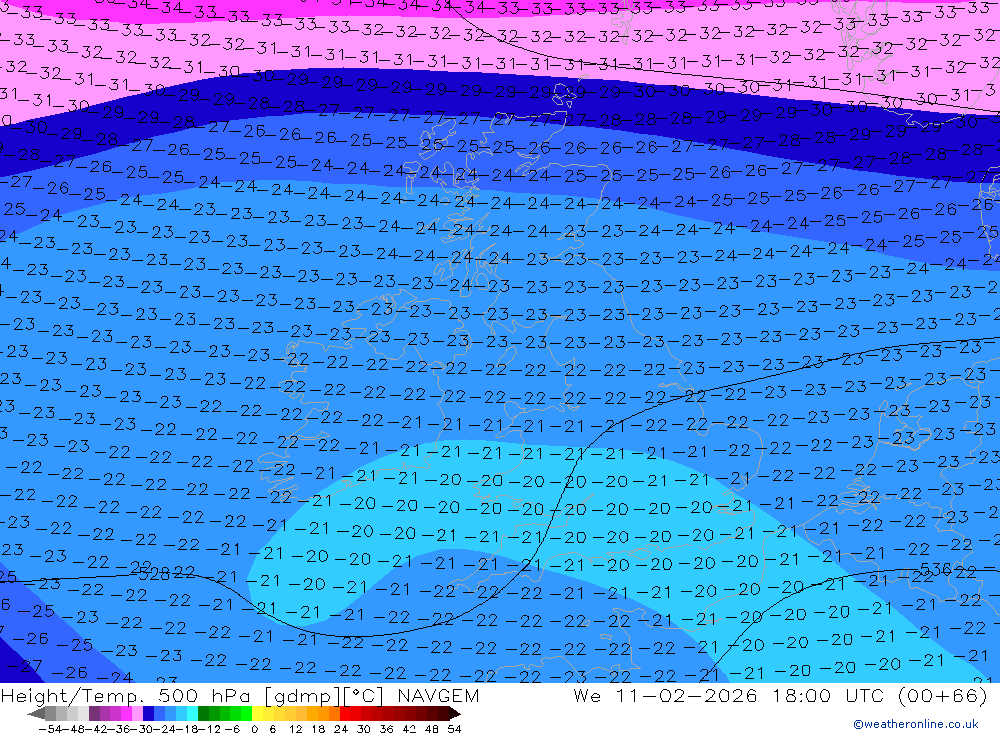Click the gray left arrow of color scale

tap(36, 714)
